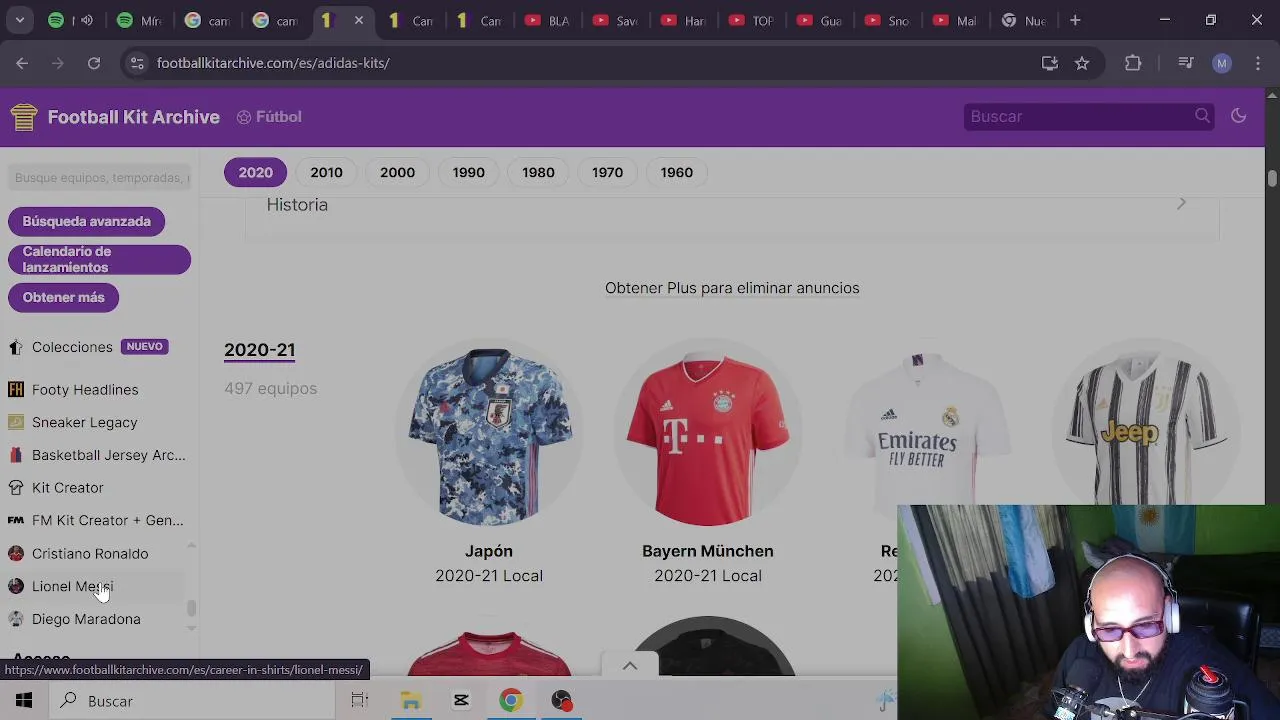Open the Fútbol sport selector
Screen dimensions: 1280x720
click(x=269, y=117)
